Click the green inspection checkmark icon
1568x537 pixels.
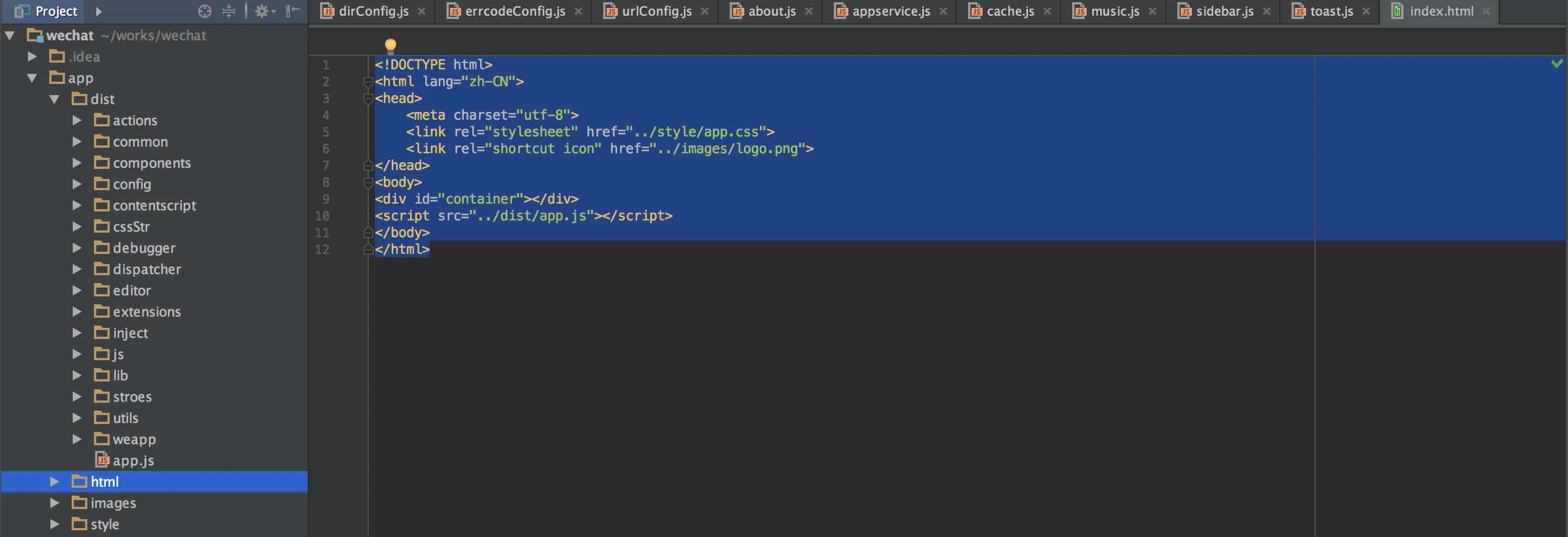pyautogui.click(x=1557, y=63)
